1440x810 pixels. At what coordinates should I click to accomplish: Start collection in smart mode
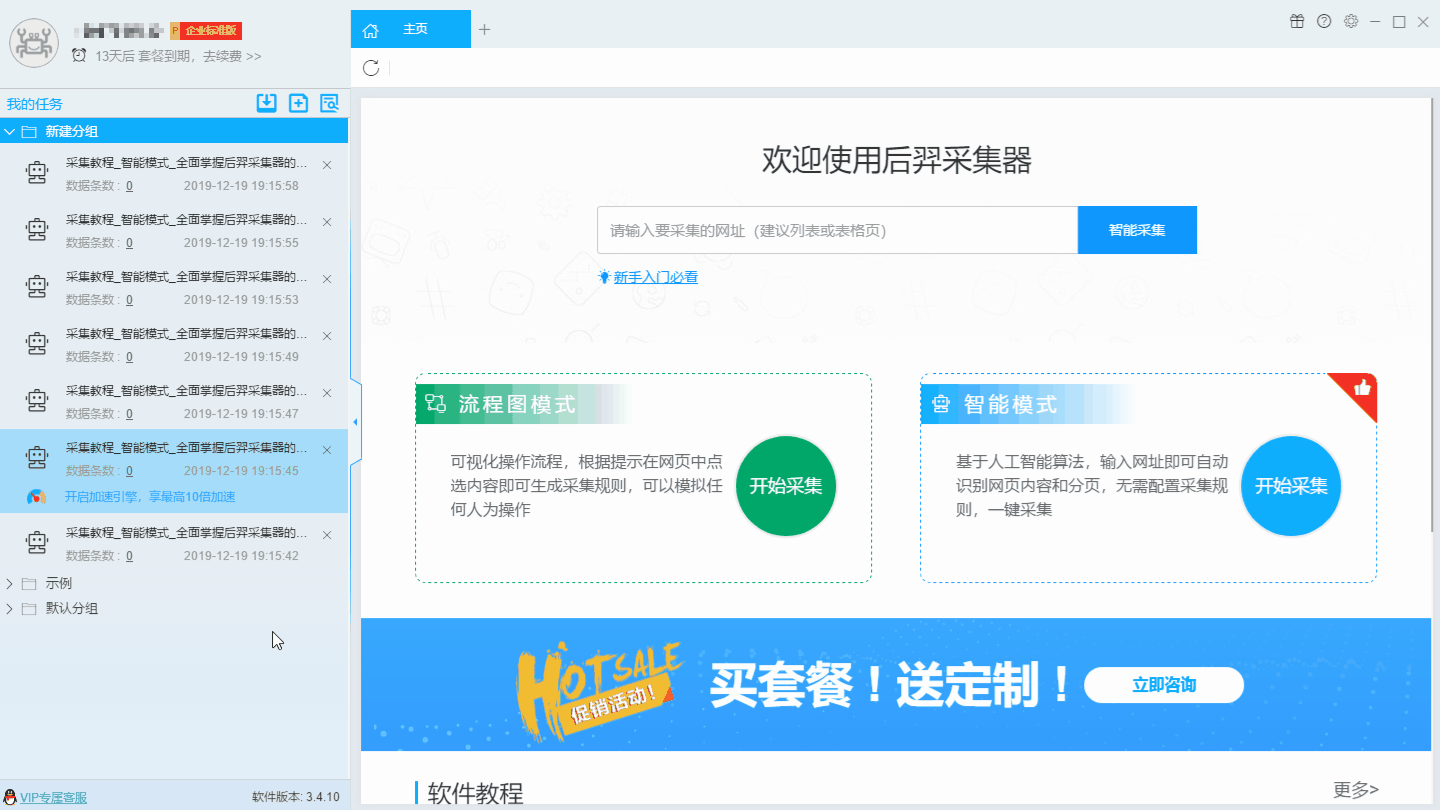click(1291, 486)
